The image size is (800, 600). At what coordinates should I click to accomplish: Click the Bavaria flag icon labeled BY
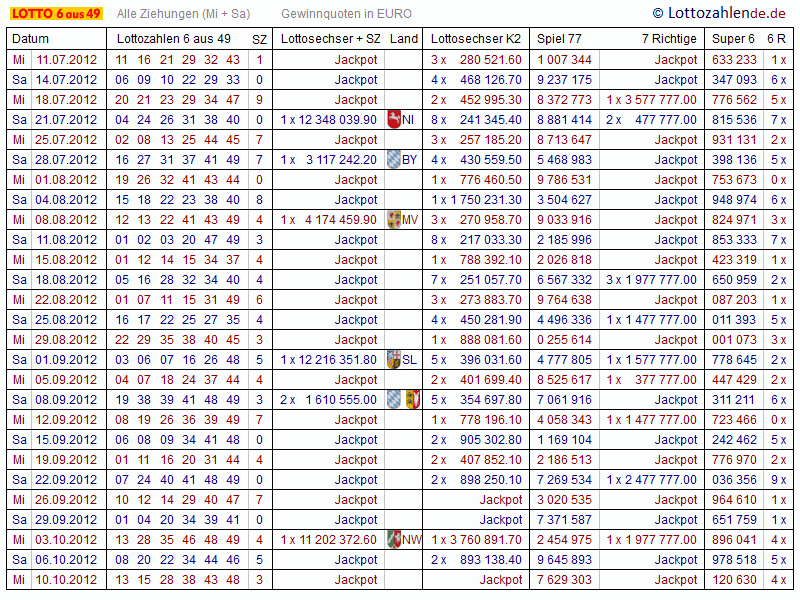pos(393,160)
